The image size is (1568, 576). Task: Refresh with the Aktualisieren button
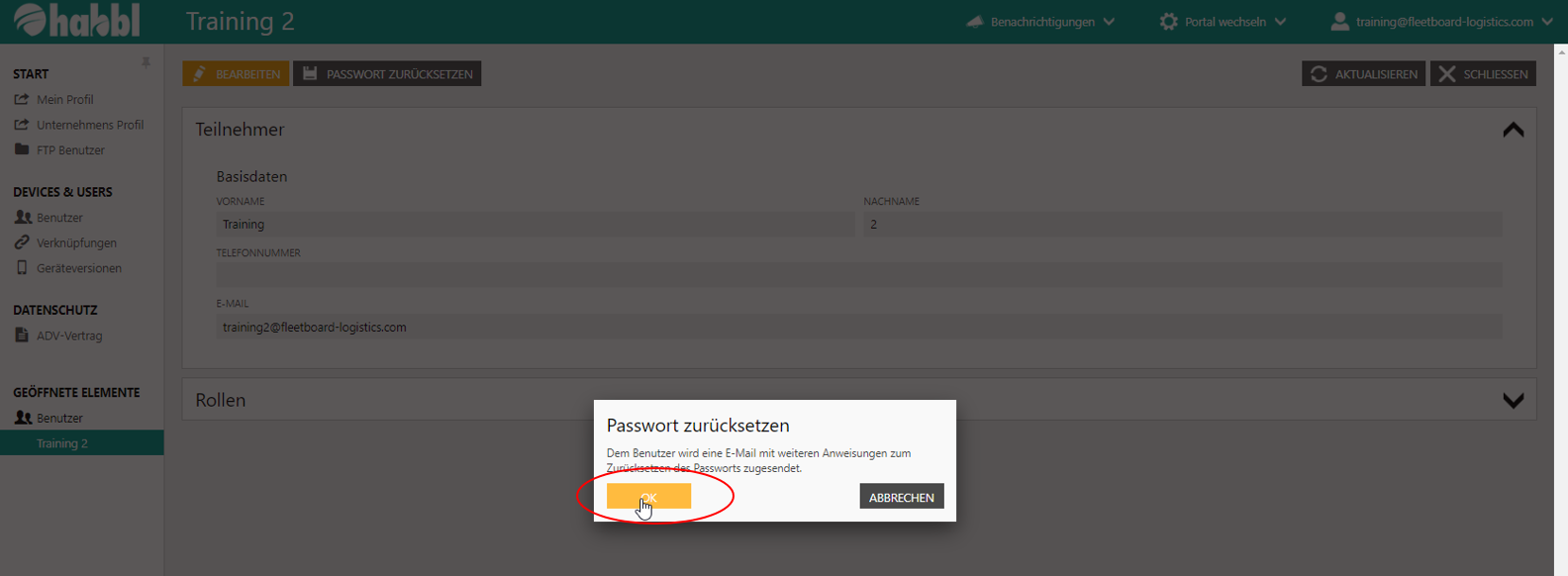point(1363,74)
